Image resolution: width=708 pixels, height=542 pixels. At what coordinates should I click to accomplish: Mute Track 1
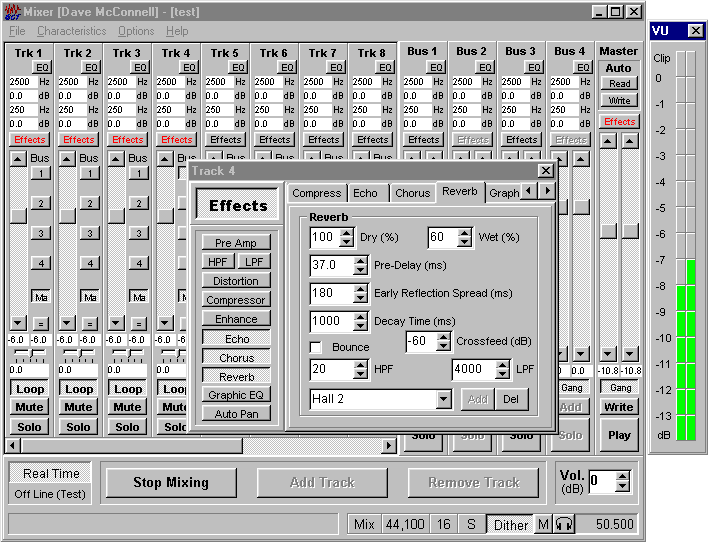click(x=29, y=407)
